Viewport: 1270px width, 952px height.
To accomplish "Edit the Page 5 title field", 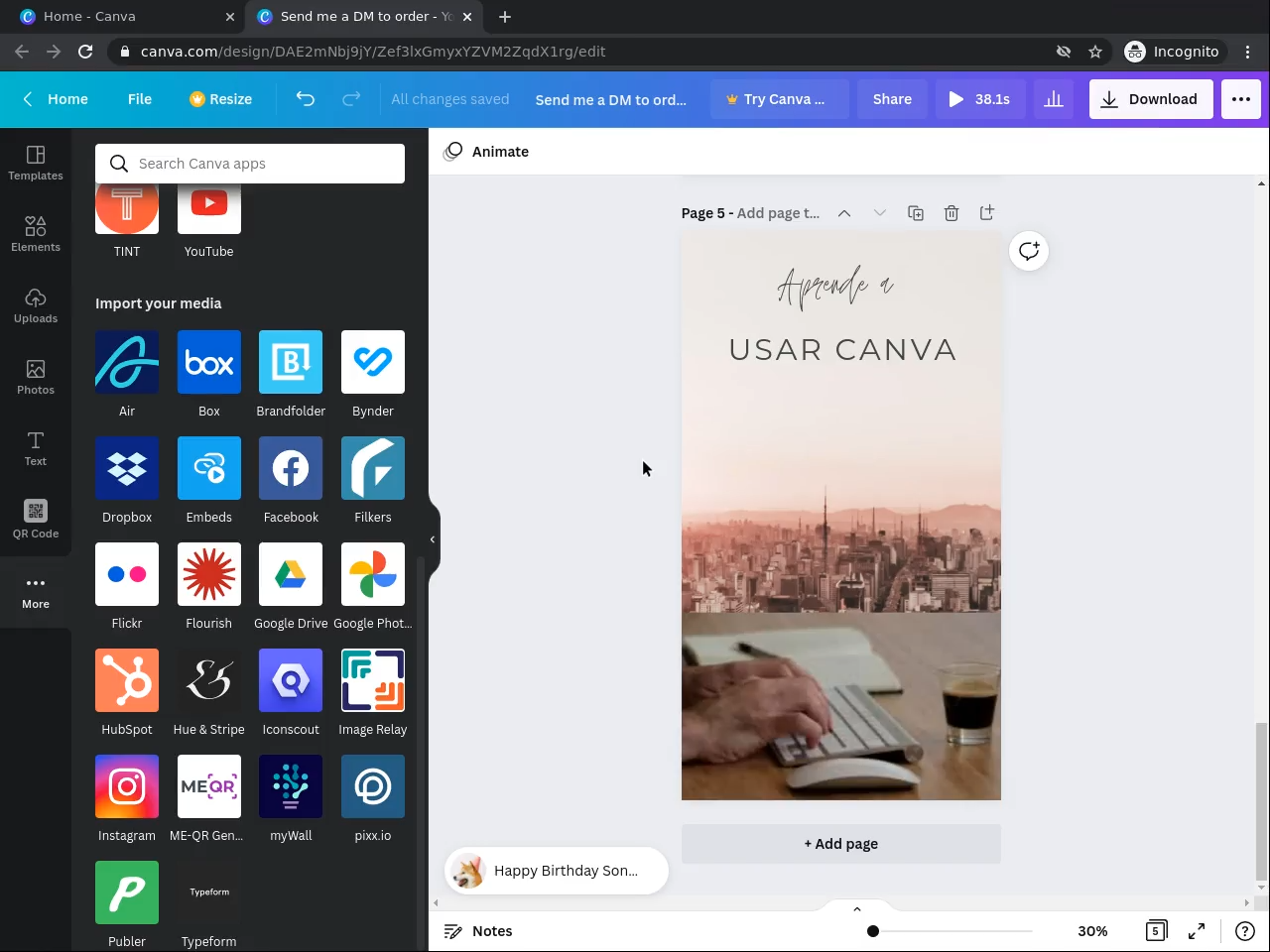I will (x=779, y=213).
